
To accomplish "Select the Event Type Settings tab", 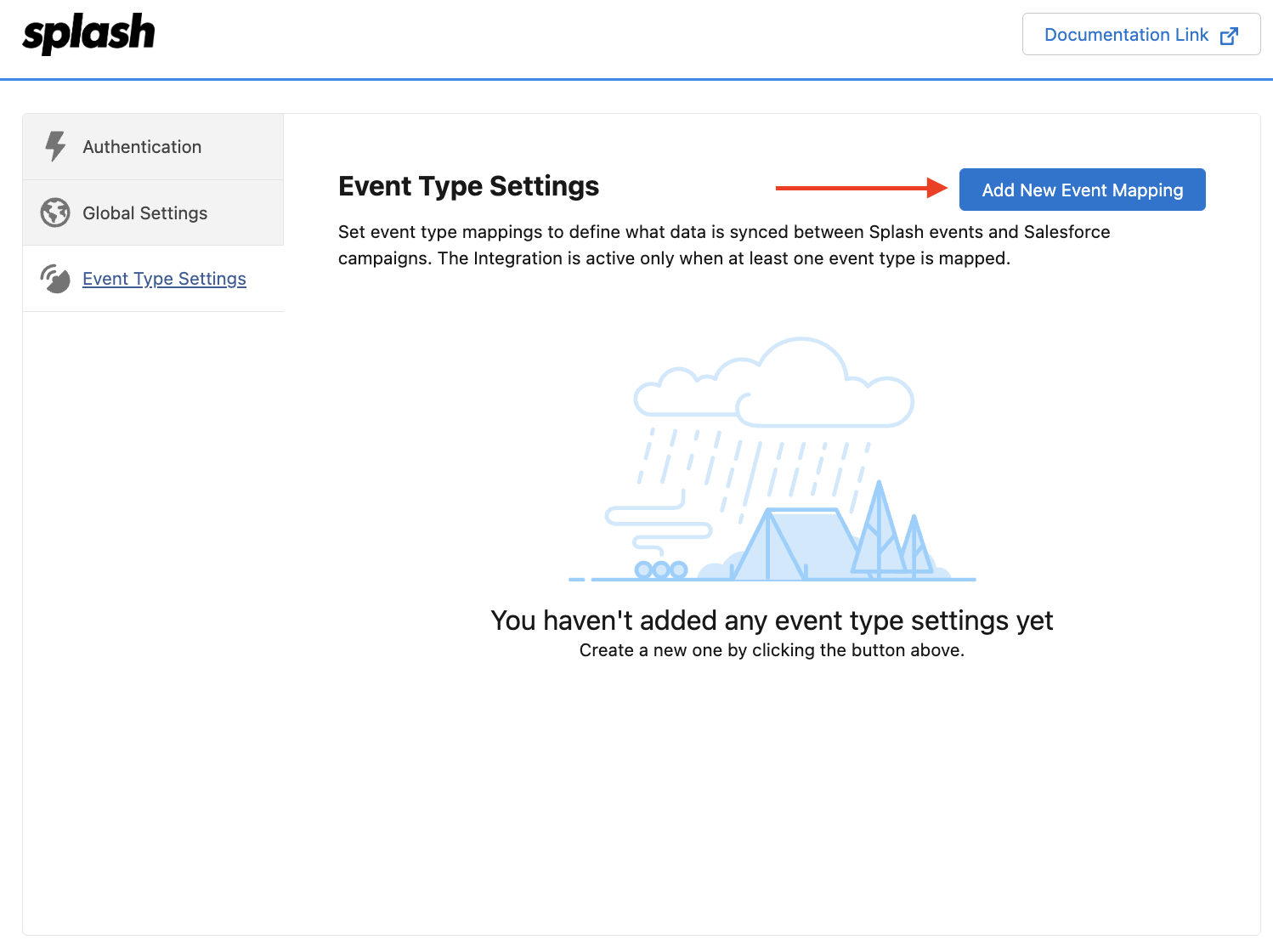I will point(153,279).
